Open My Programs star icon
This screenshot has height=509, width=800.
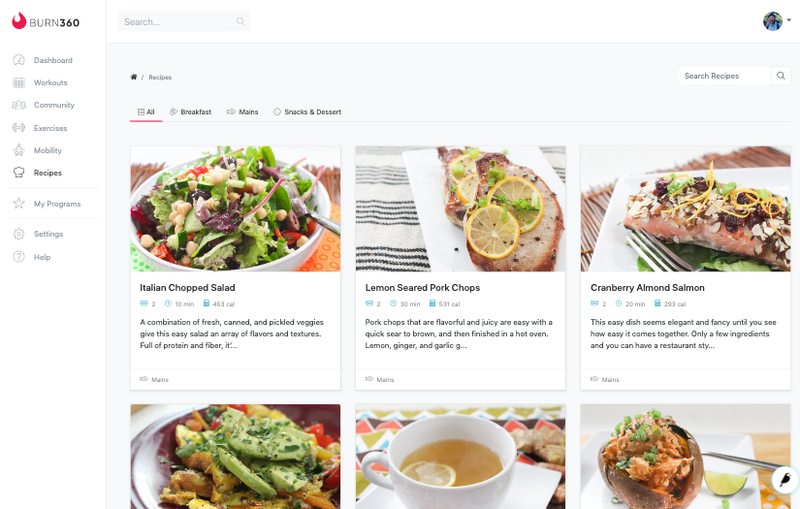[19, 203]
